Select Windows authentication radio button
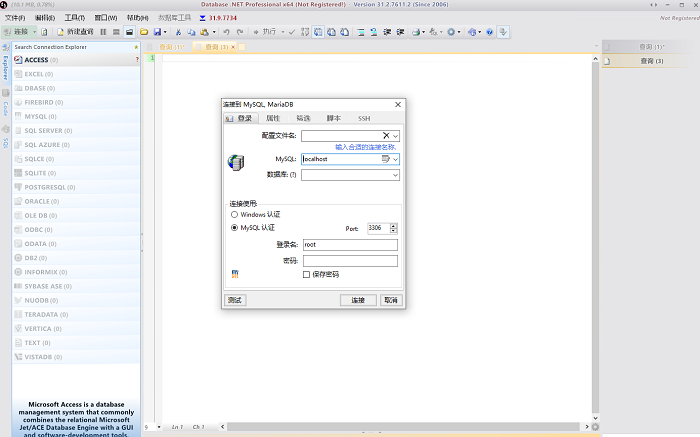 (234, 215)
